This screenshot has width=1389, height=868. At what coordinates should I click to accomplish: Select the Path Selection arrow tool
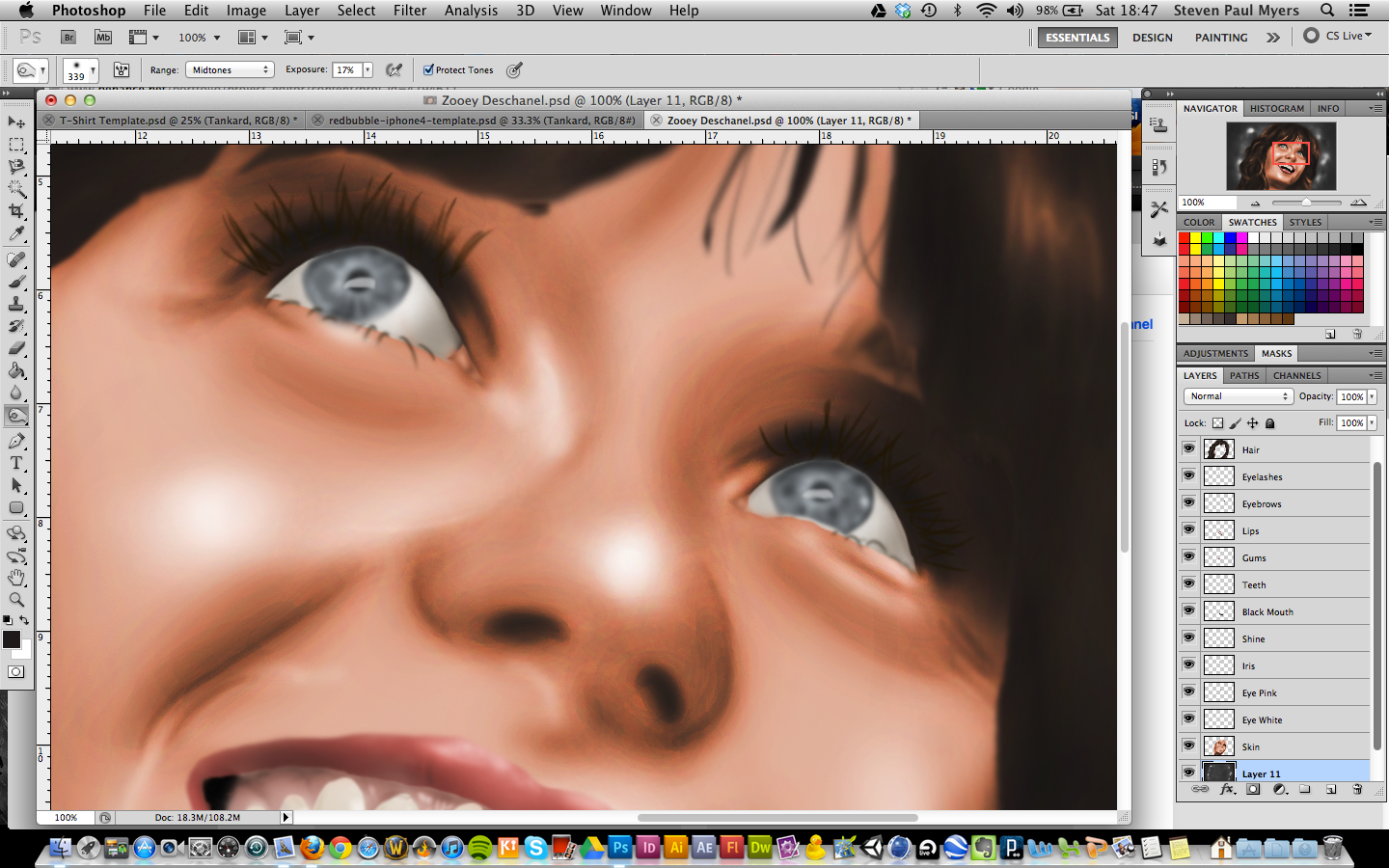pyautogui.click(x=16, y=486)
